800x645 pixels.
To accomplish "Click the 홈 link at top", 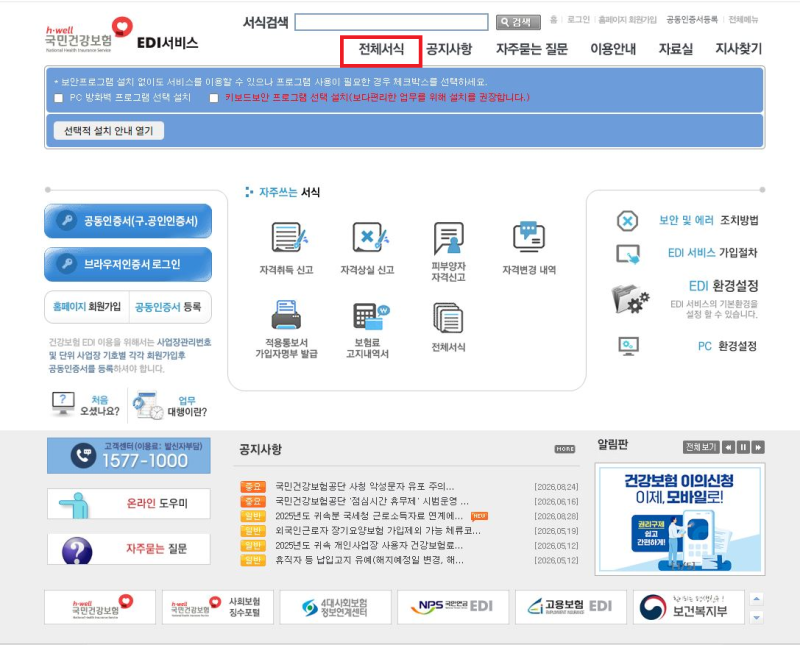I will tap(554, 19).
